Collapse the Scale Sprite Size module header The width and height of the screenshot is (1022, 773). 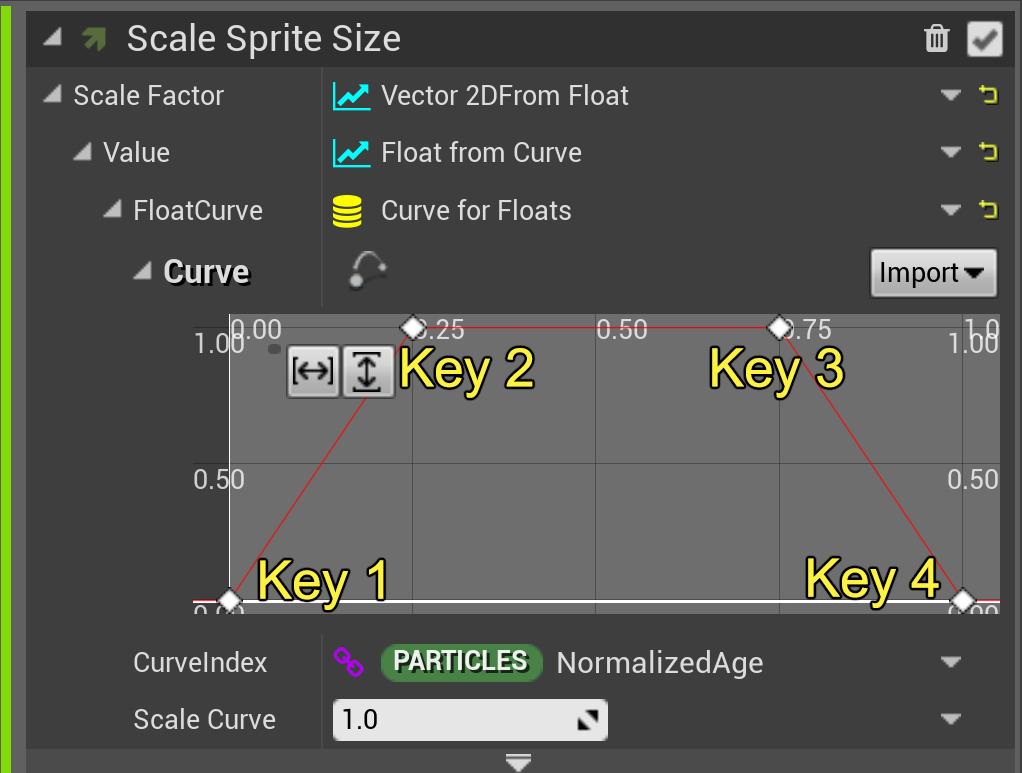pyautogui.click(x=53, y=38)
